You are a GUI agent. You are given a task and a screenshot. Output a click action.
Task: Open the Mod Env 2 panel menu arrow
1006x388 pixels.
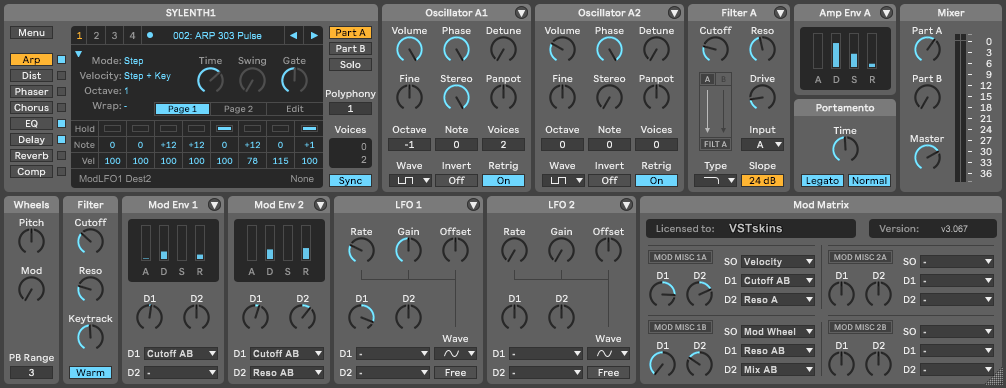tap(320, 205)
